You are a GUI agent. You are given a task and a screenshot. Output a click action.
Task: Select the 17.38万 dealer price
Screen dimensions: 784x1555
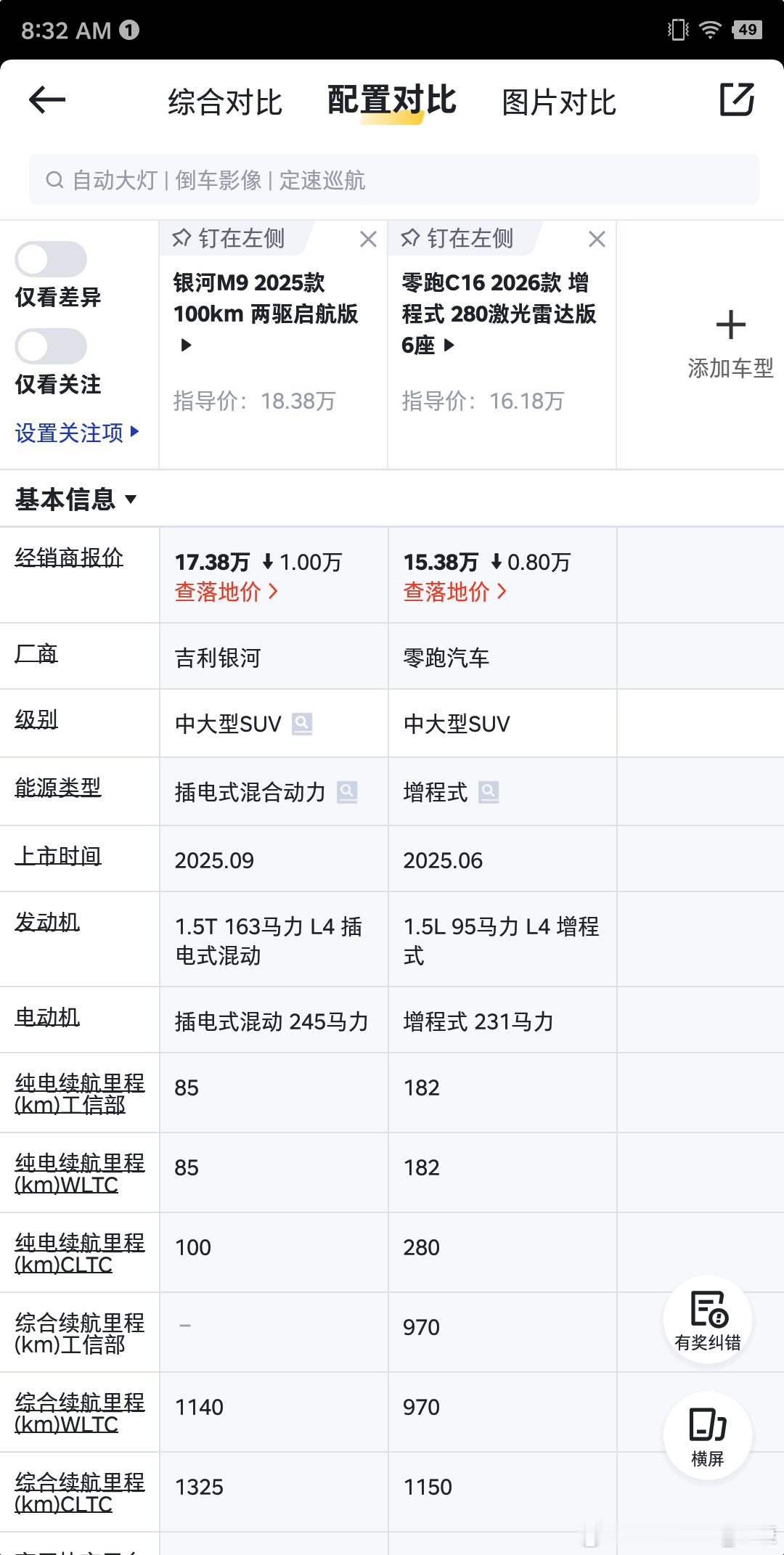[x=212, y=562]
